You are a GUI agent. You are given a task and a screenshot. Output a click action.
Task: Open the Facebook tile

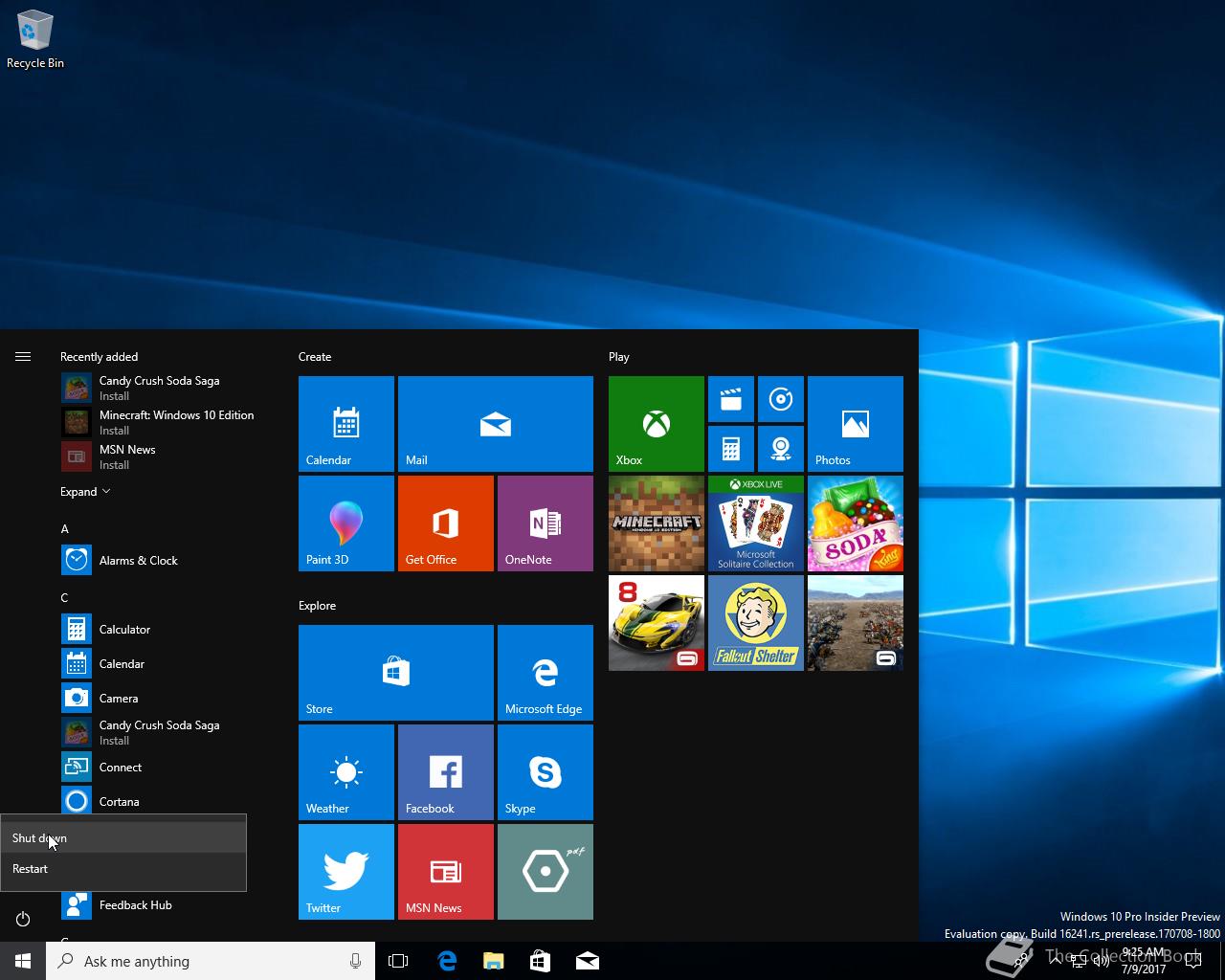tap(446, 772)
